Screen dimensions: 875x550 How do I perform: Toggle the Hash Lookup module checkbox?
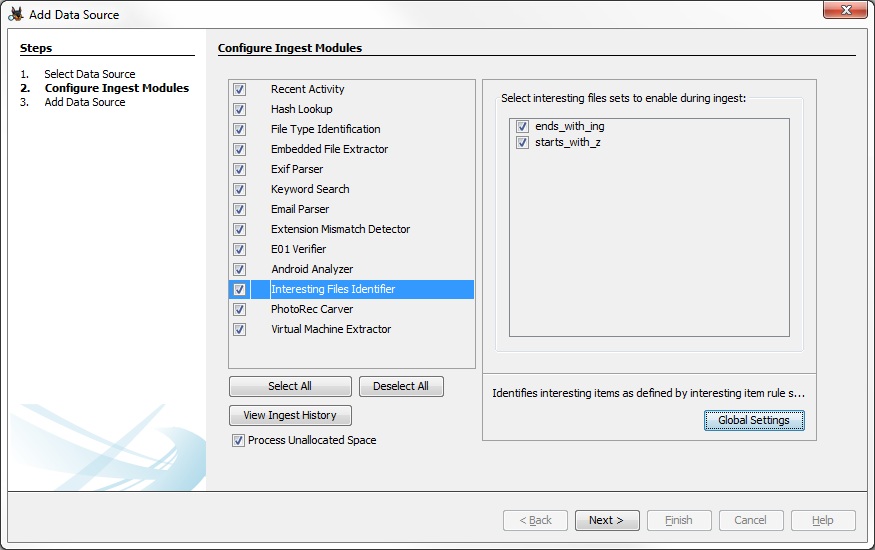240,110
